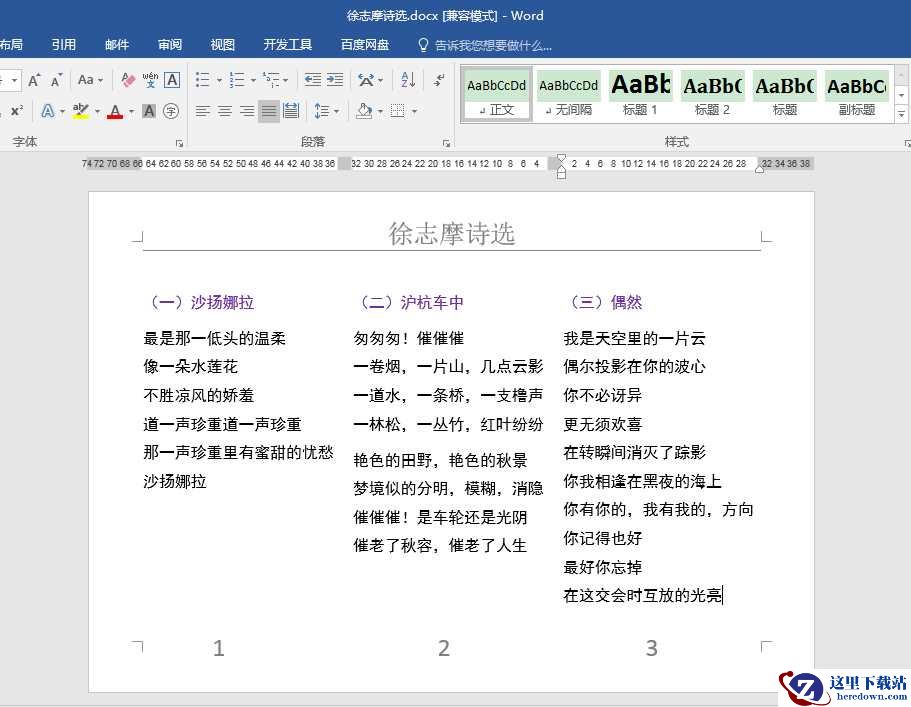Sort the selected paragraphs A to Z
This screenshot has height=707, width=911.
tap(408, 80)
